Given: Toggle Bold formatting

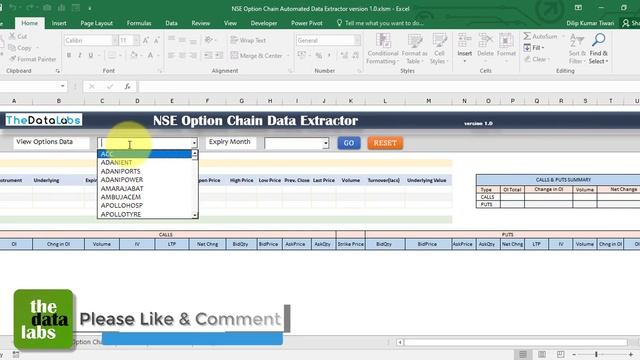Looking at the screenshot, I should [x=69, y=55].
